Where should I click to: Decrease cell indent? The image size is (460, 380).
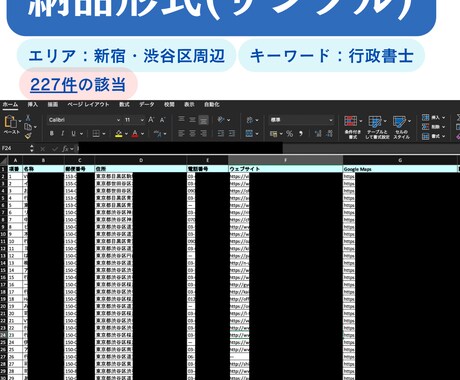point(221,134)
